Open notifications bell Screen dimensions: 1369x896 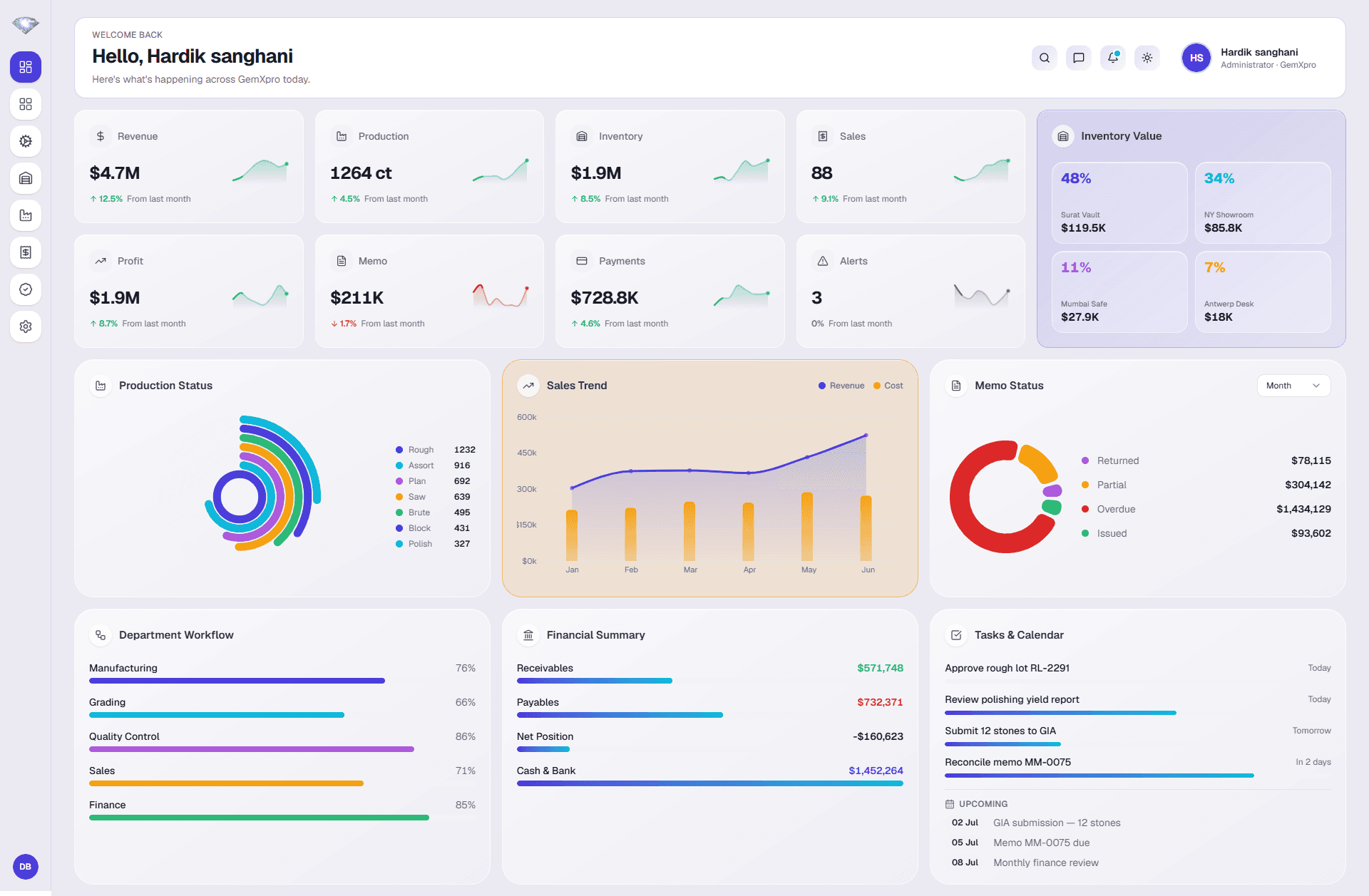[1113, 58]
